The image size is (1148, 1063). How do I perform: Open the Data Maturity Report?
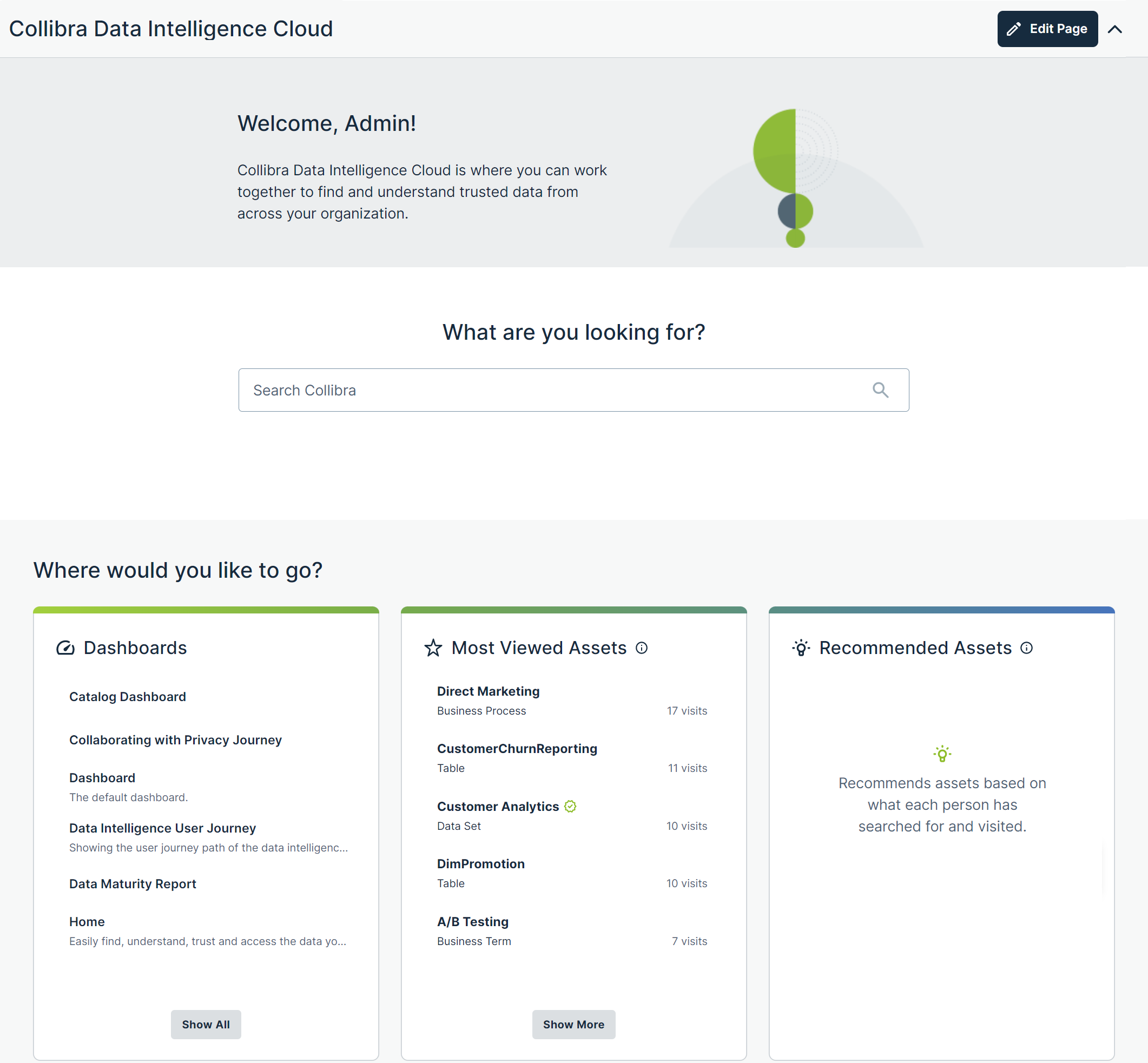[133, 883]
